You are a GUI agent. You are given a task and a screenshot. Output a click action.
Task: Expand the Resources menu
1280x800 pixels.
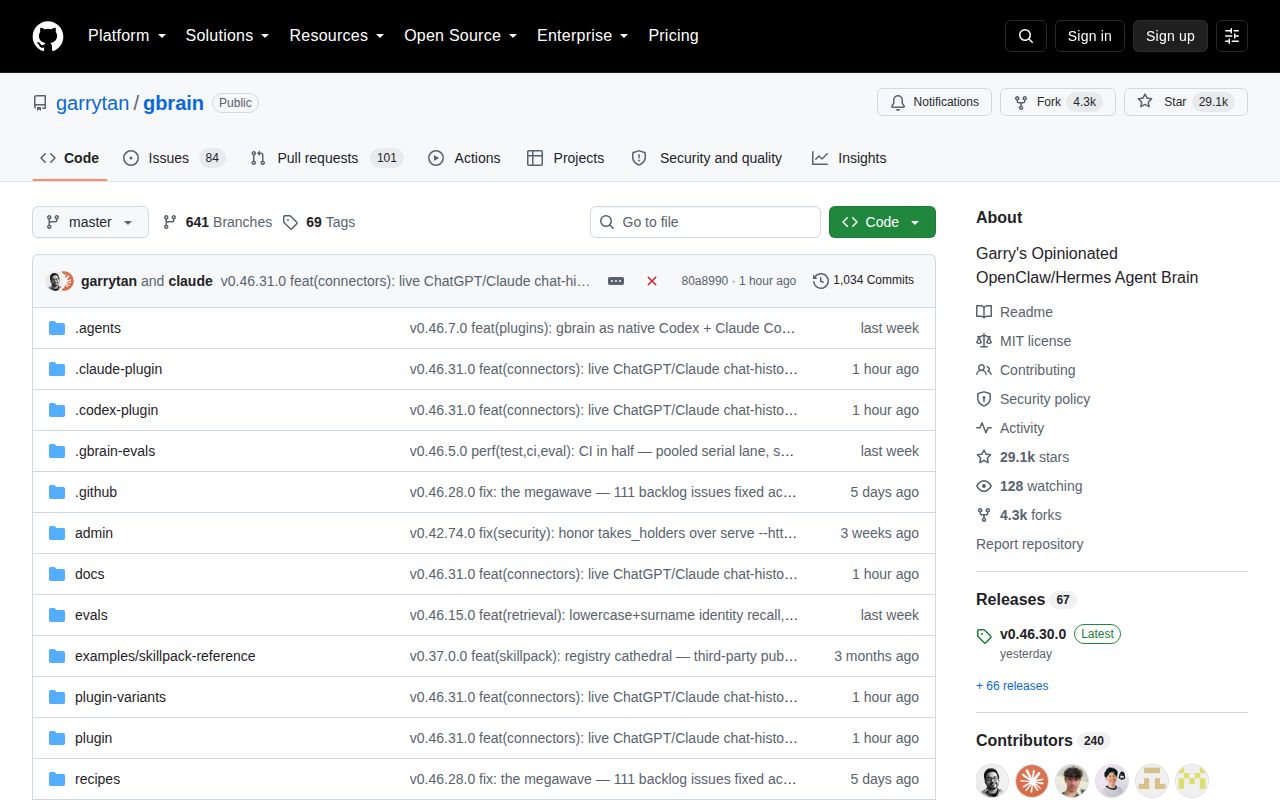[x=337, y=36]
